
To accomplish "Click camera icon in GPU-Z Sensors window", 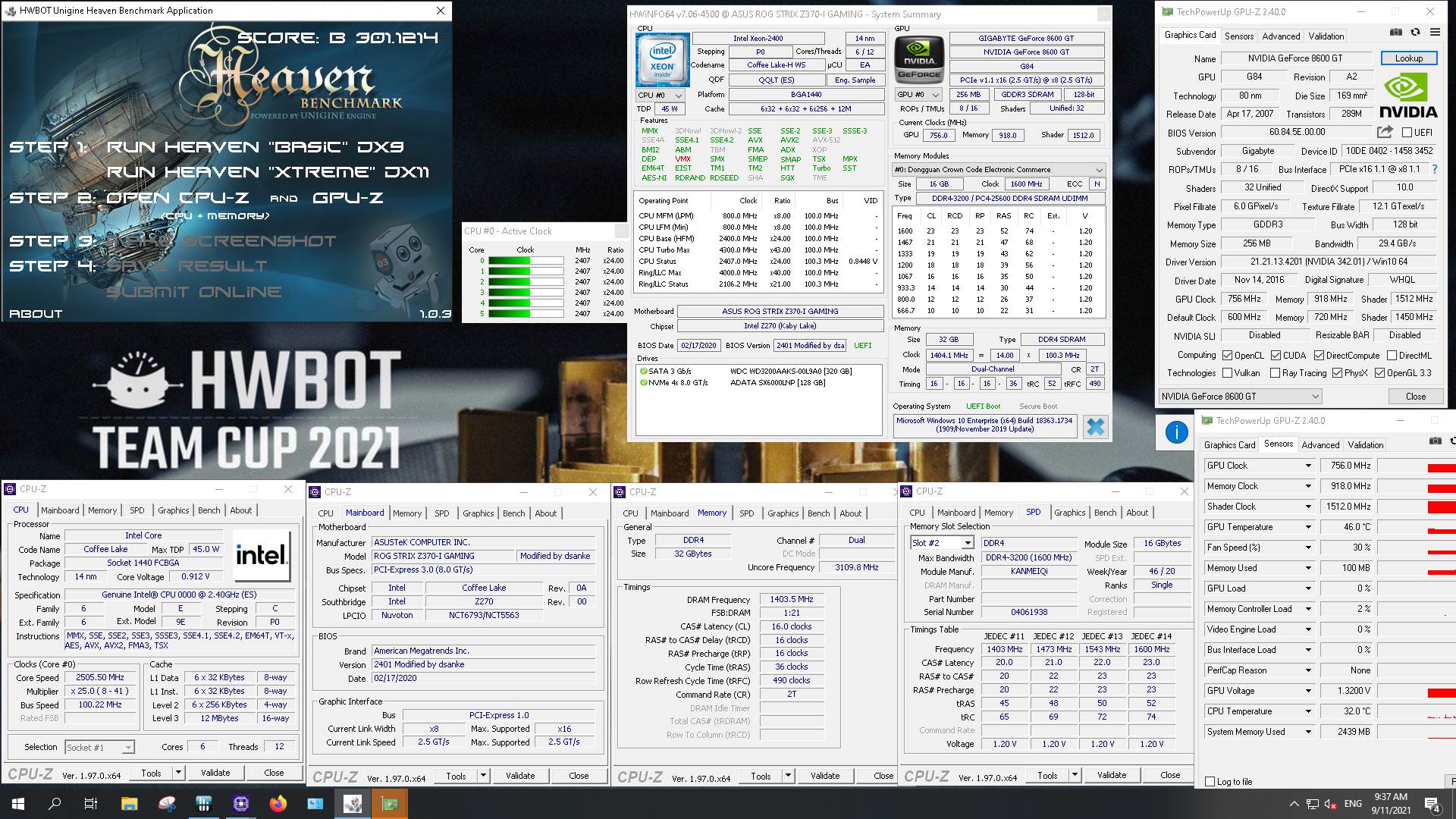I will tap(1435, 441).
